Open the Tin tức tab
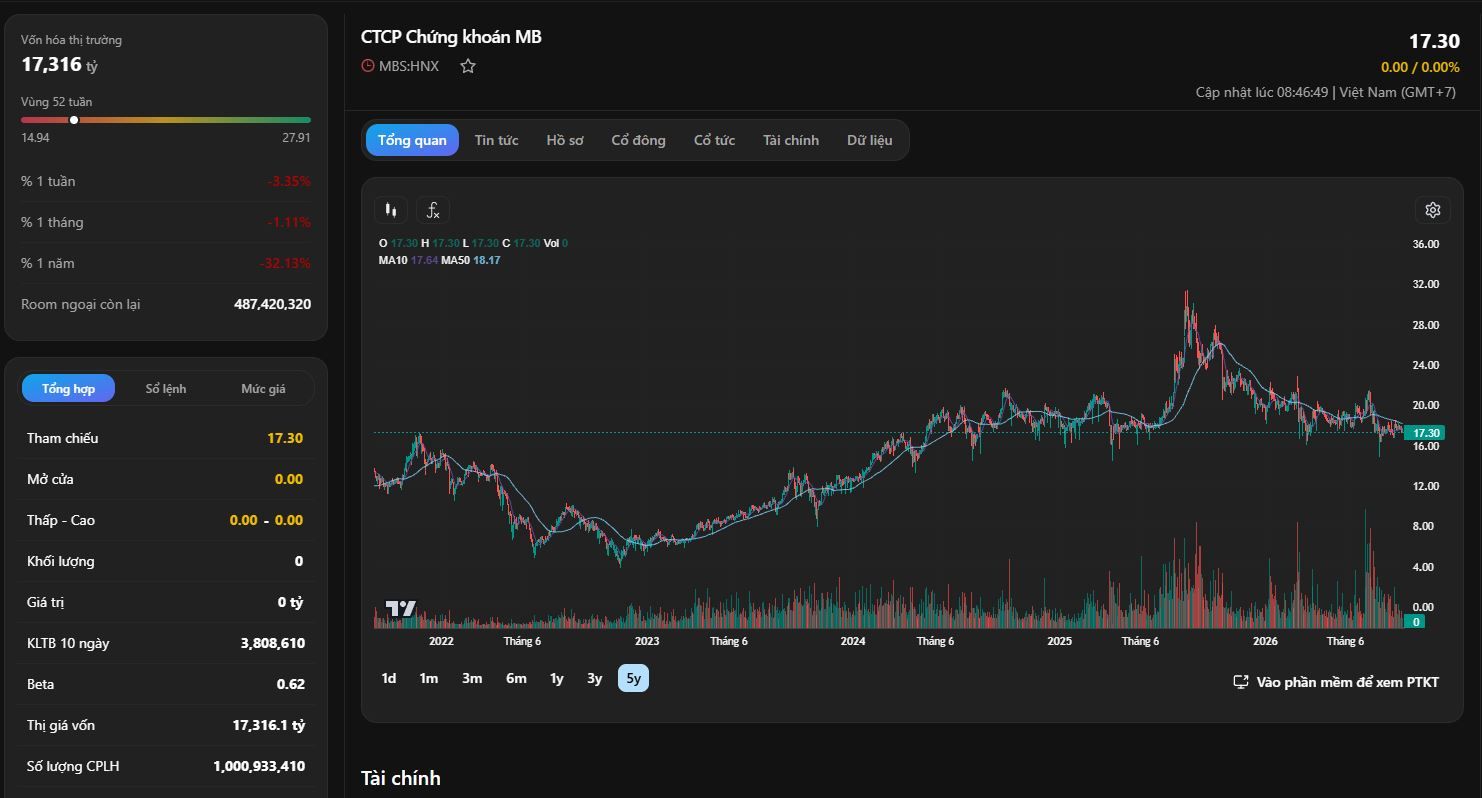1482x798 pixels. click(496, 140)
